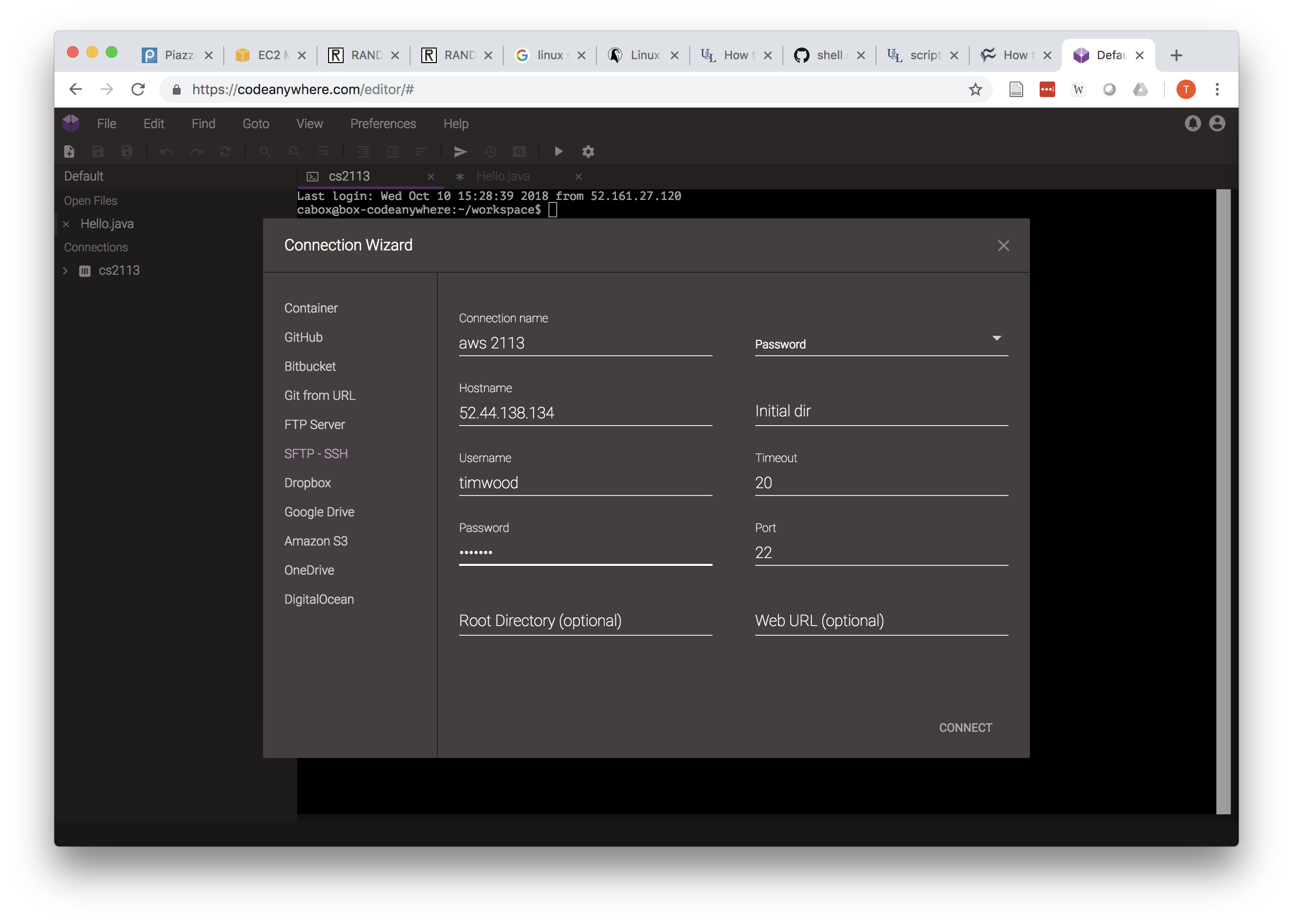Click the sort lines toolbar icon
The width and height of the screenshot is (1293, 924).
click(x=421, y=151)
